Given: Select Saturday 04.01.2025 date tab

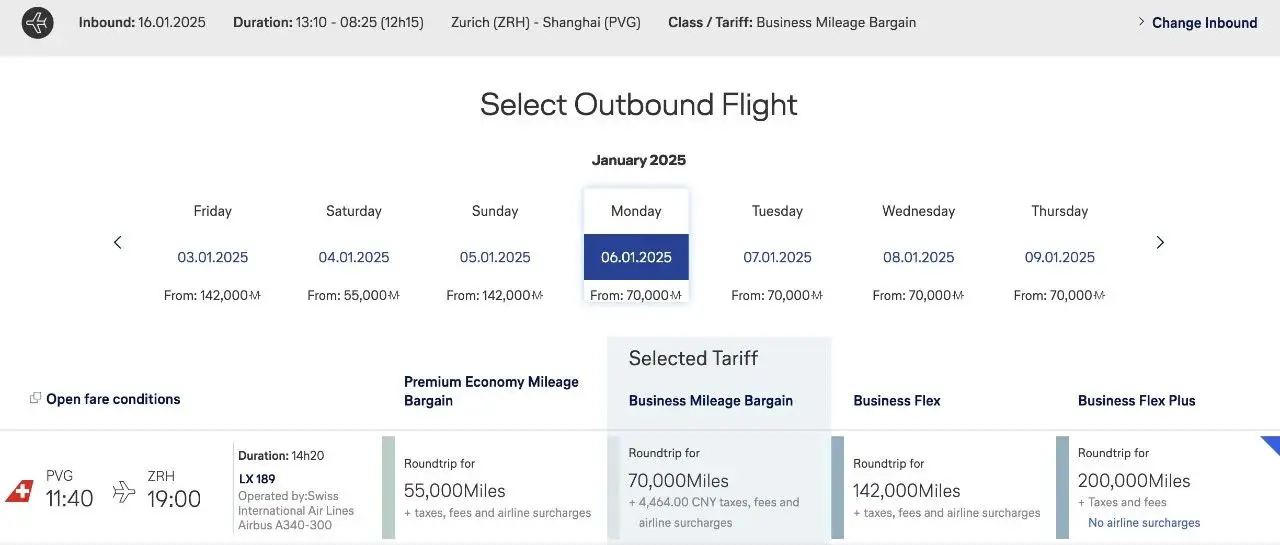Looking at the screenshot, I should [354, 256].
